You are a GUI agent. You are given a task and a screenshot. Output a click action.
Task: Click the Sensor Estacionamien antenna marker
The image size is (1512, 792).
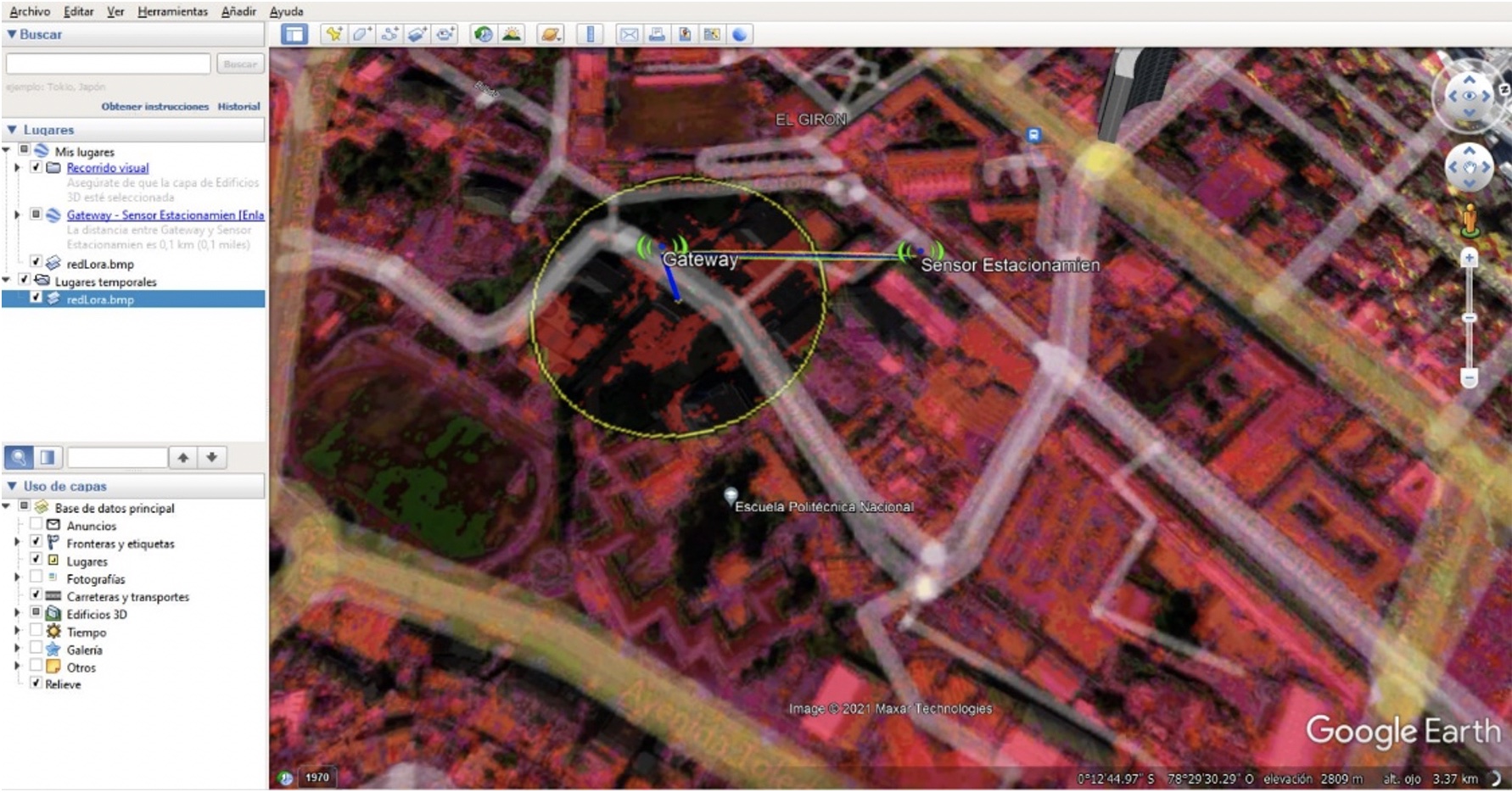click(921, 252)
